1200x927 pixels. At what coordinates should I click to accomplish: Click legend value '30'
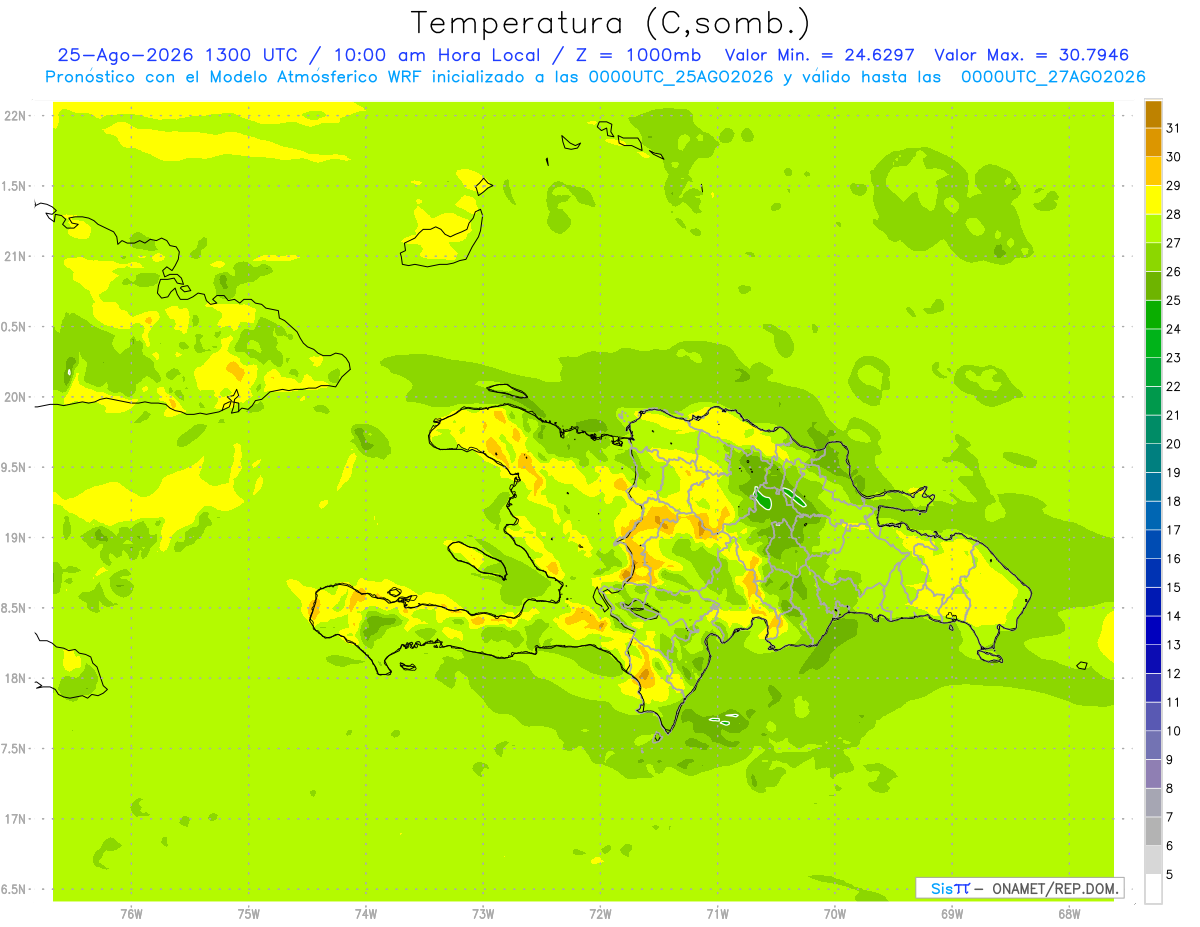(x=1174, y=157)
